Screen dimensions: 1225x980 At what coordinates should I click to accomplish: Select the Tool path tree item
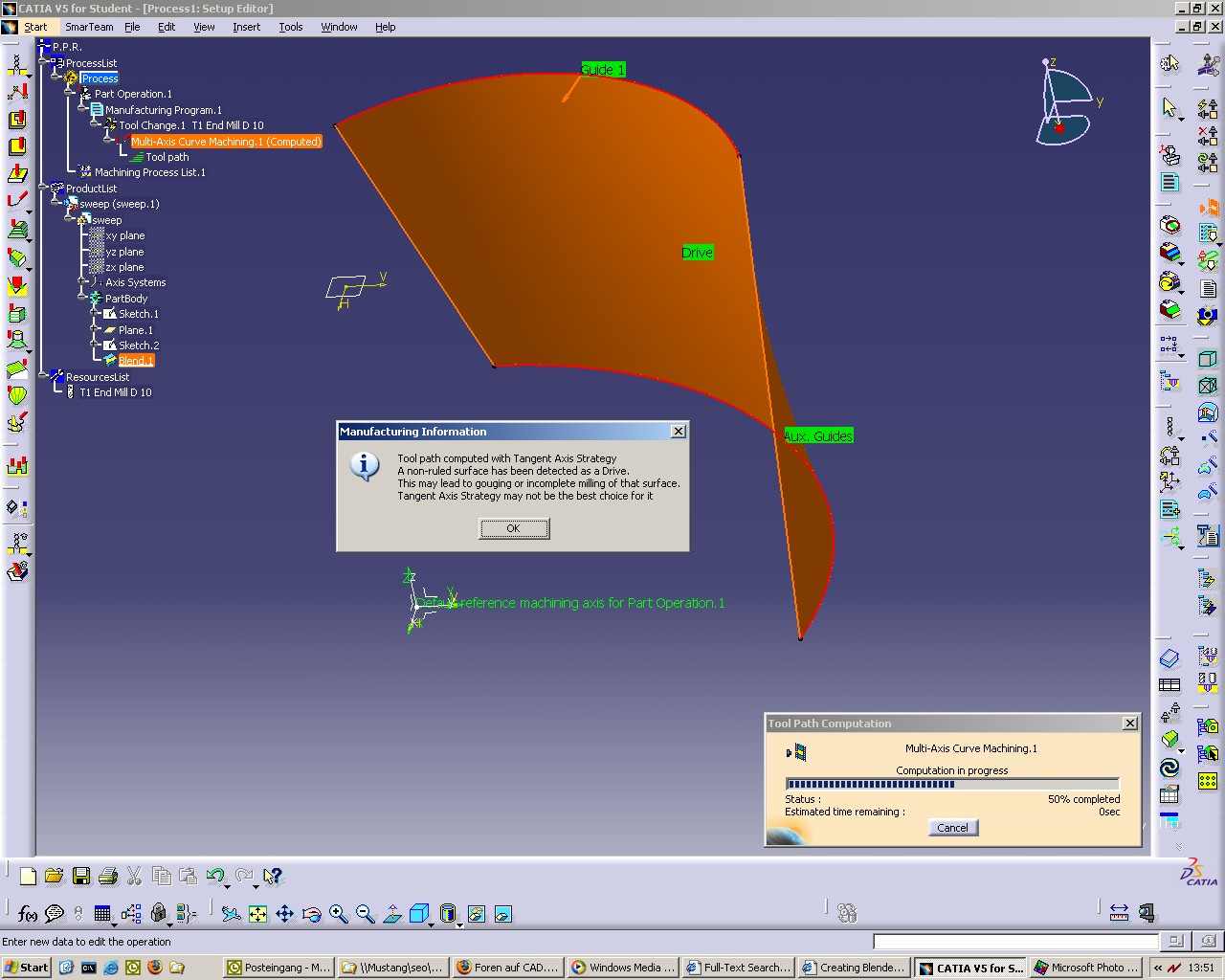pyautogui.click(x=167, y=157)
